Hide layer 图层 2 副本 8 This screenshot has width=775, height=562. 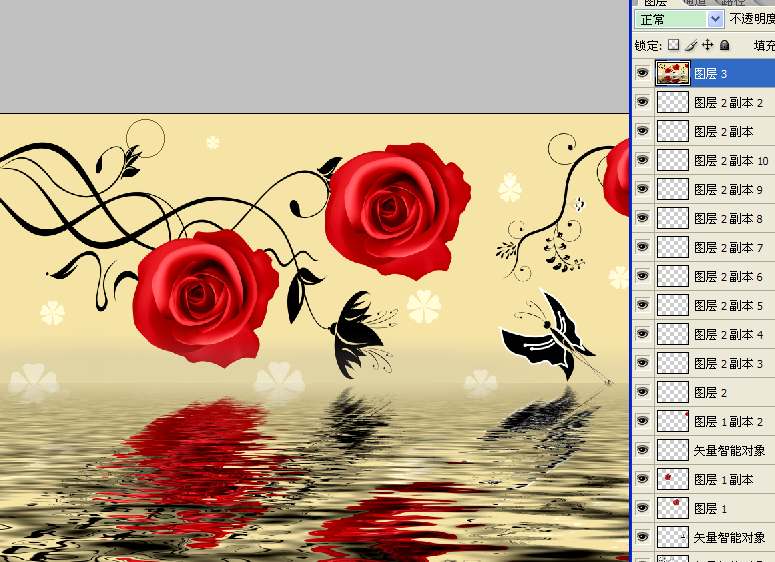[642, 218]
